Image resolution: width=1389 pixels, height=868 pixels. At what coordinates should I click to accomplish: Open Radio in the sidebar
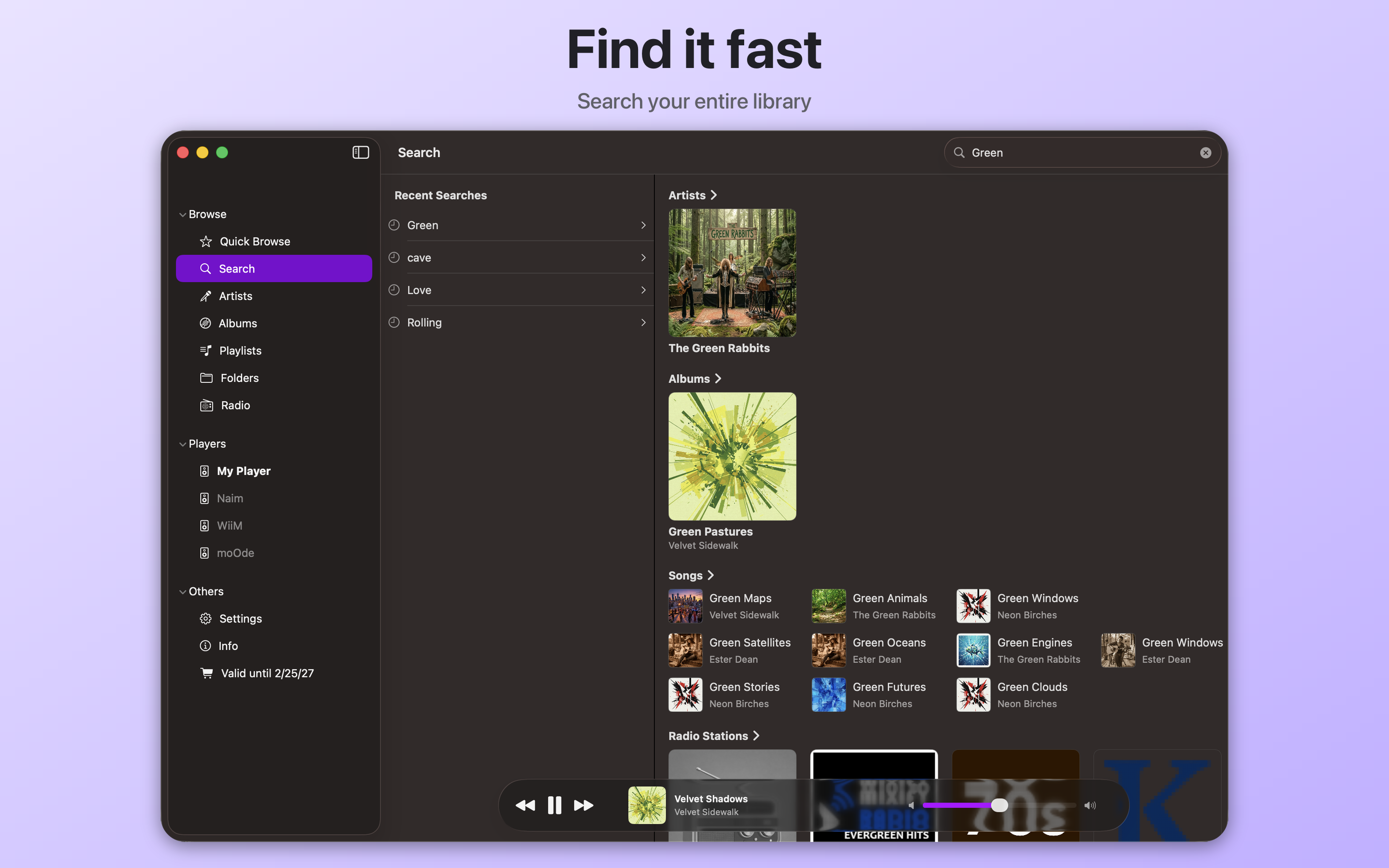point(274,405)
